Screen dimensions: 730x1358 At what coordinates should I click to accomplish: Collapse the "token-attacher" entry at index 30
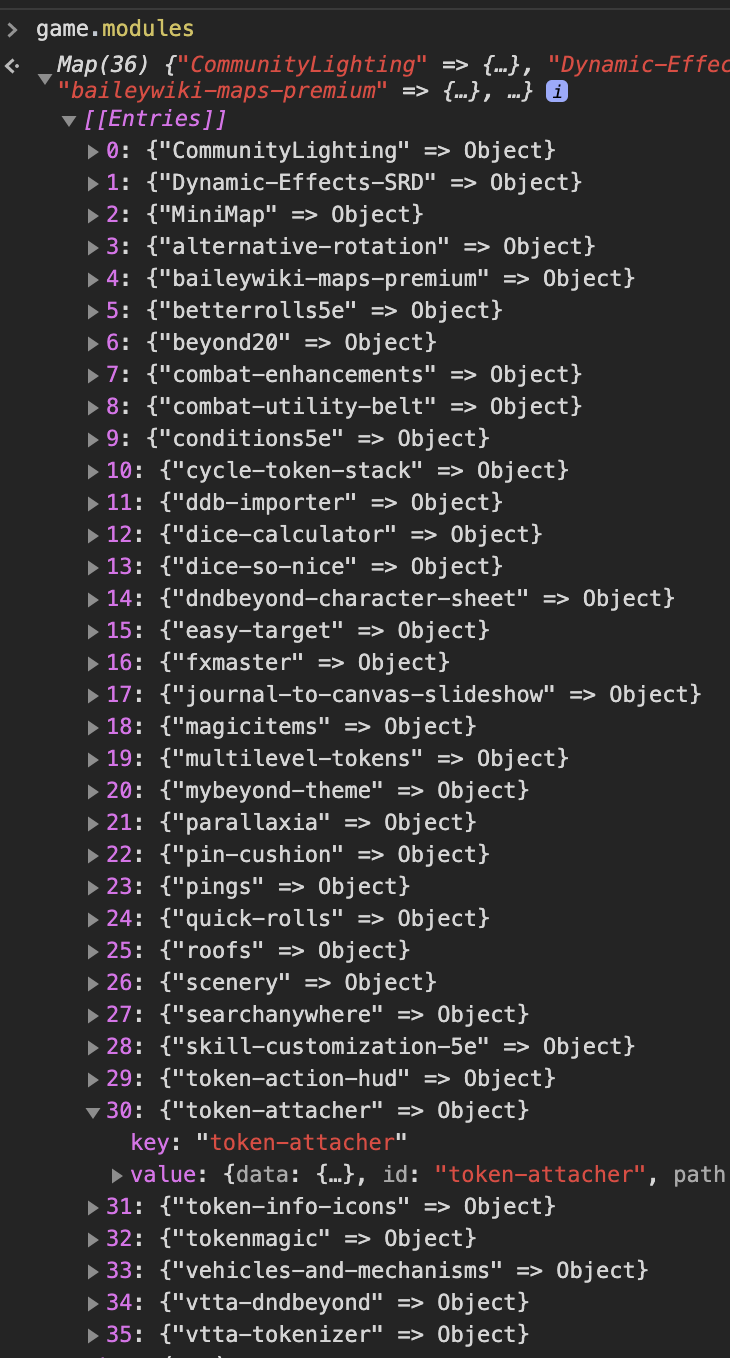[92, 1110]
